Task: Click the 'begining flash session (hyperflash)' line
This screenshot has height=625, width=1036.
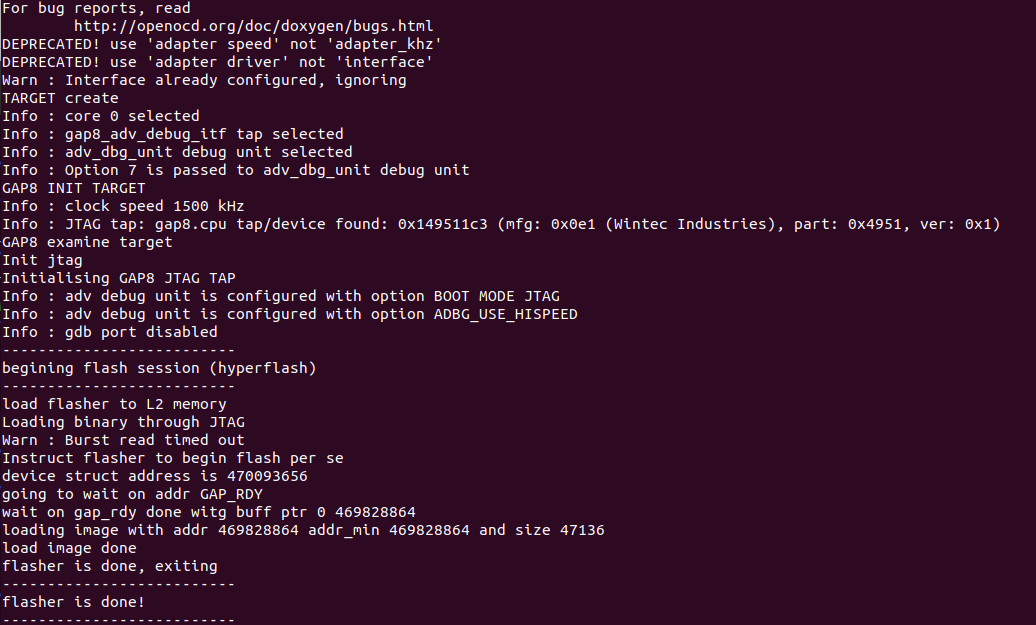Action: coord(159,368)
